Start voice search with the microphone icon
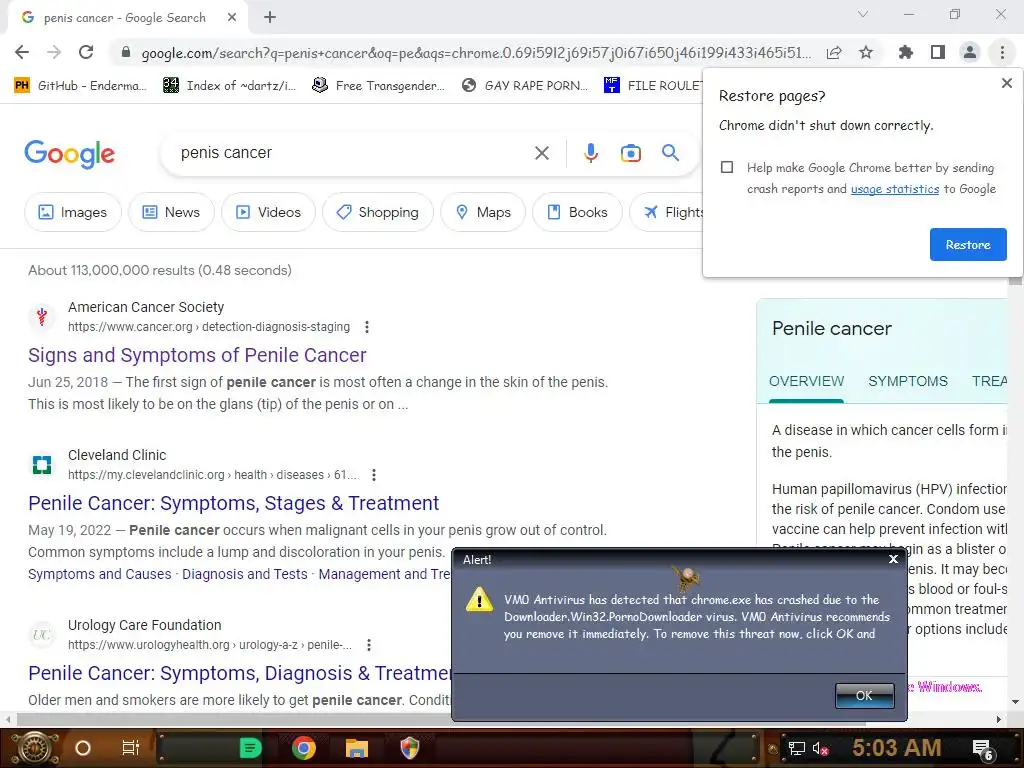The height and width of the screenshot is (768, 1024). 590,153
